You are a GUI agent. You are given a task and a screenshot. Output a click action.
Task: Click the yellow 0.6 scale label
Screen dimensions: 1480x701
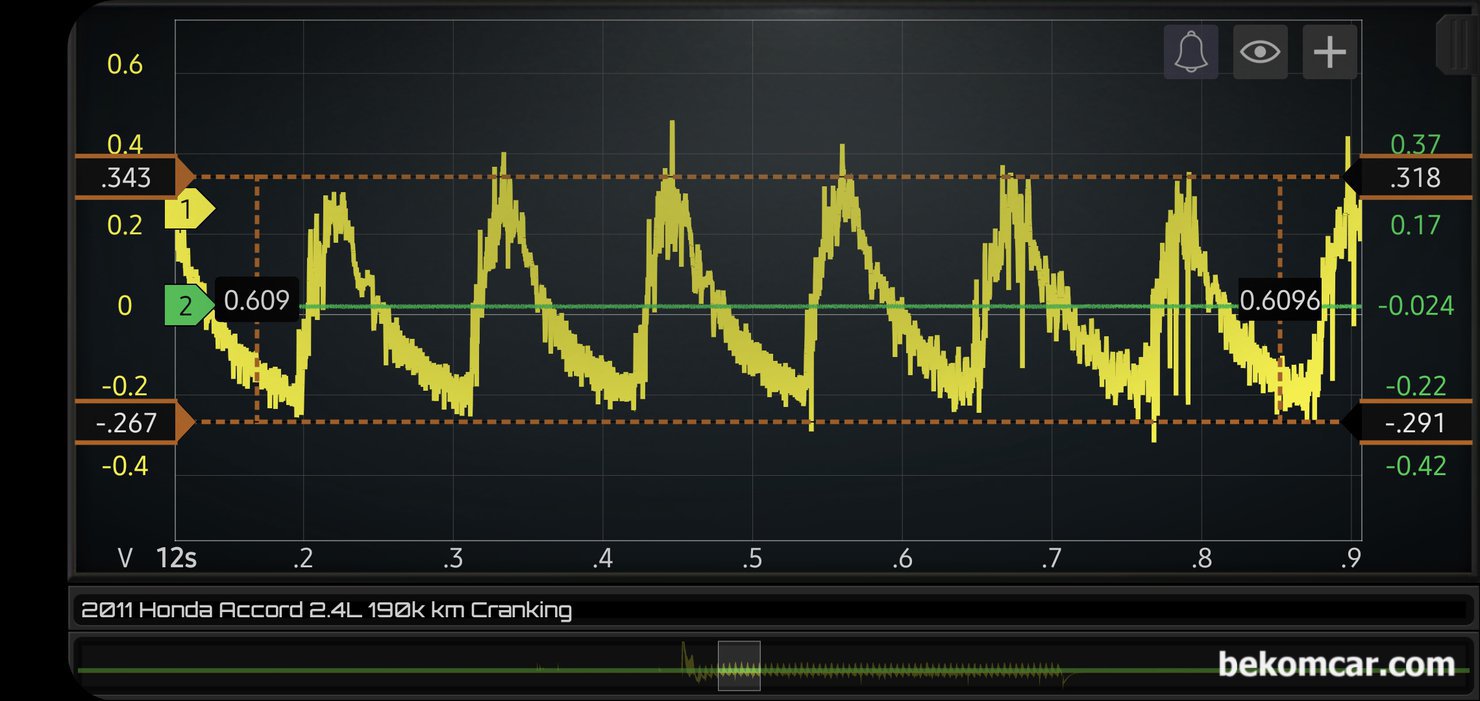click(125, 65)
